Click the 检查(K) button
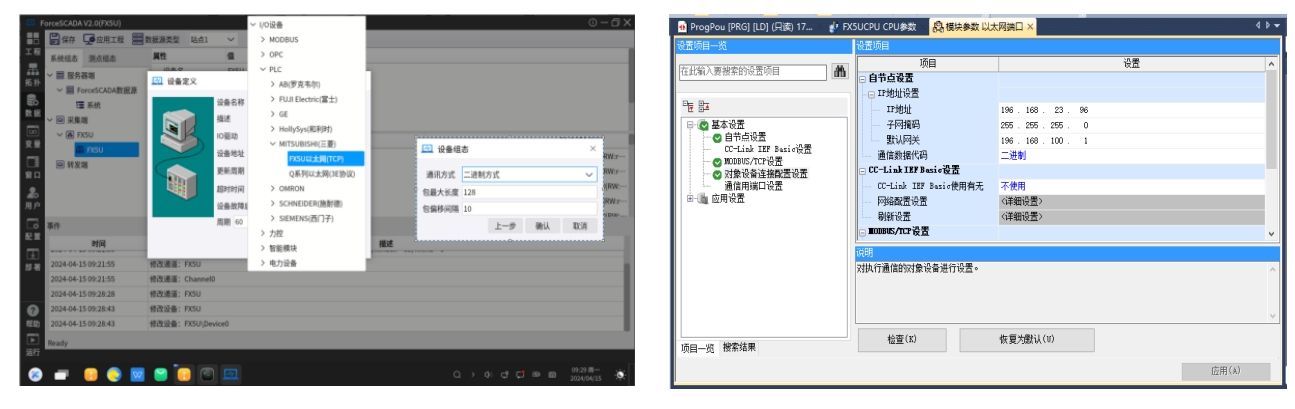Viewport: 1295px width, 409px height. pos(903,339)
